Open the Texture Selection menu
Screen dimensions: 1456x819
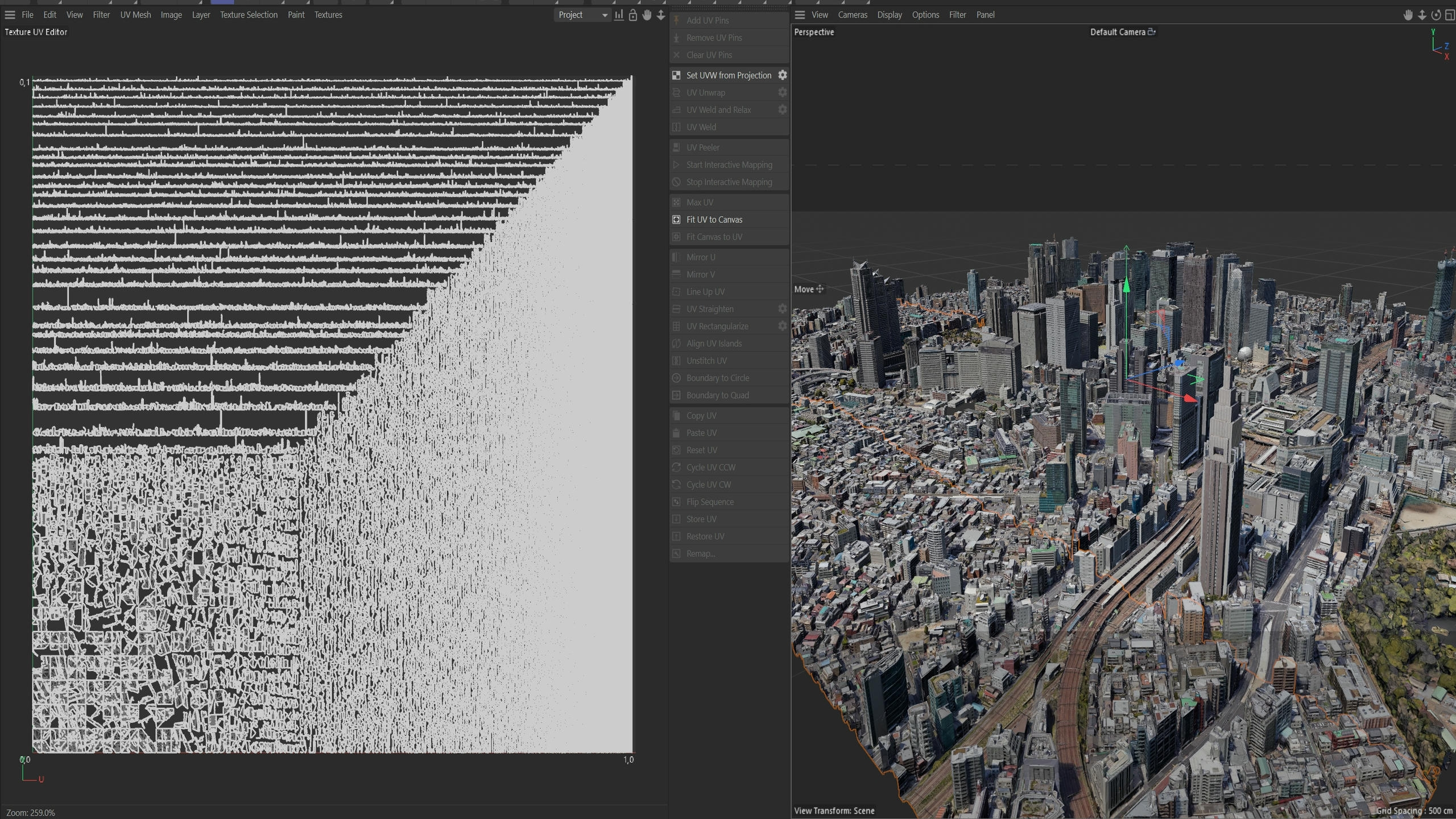[x=249, y=15]
